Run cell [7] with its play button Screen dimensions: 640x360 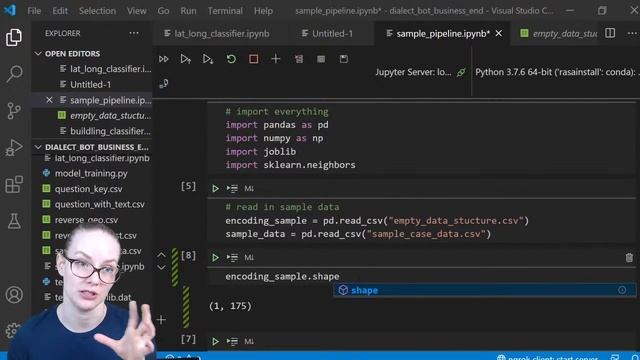pyautogui.click(x=215, y=341)
